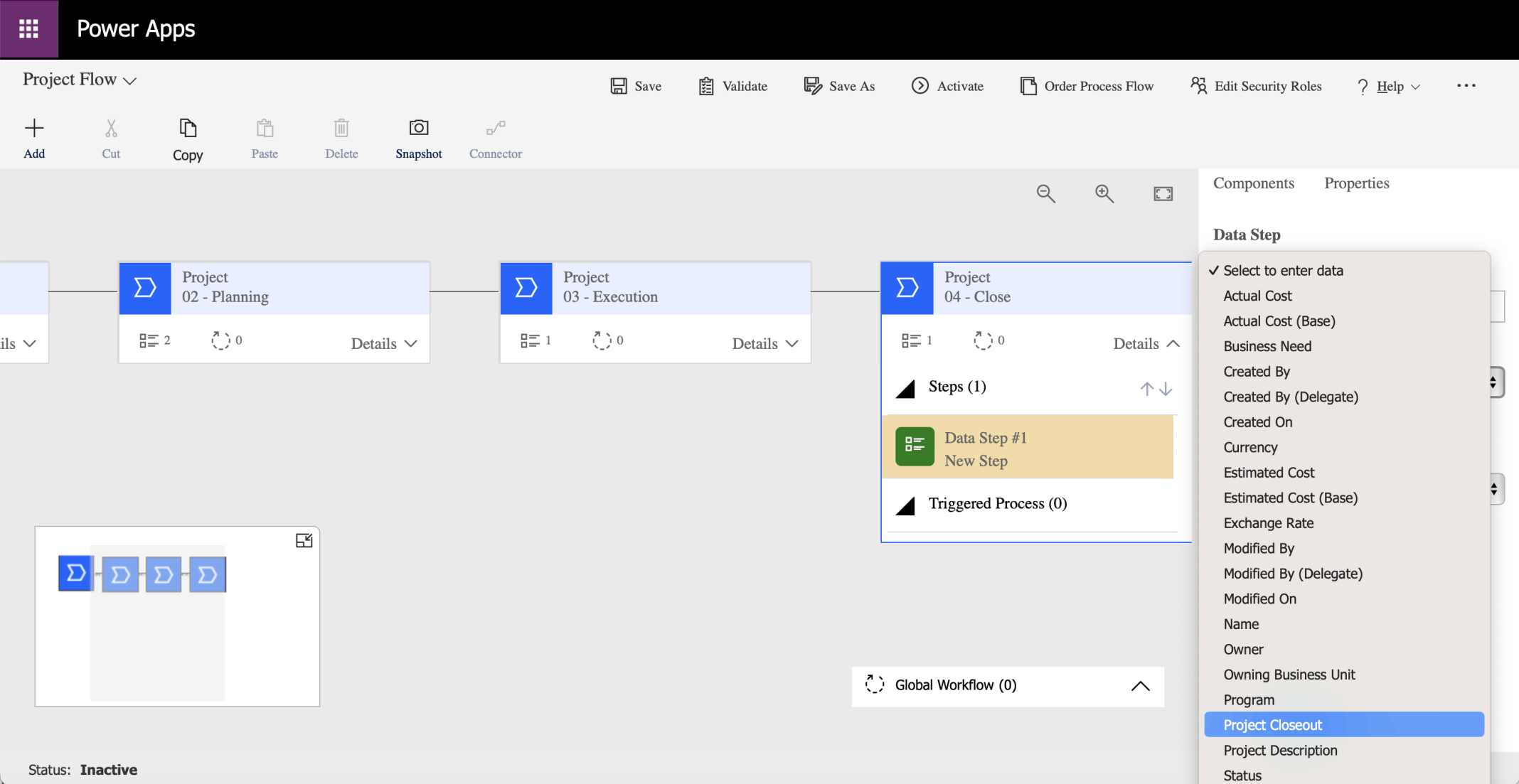Viewport: 1519px width, 784px height.
Task: Click the fit-to-canvas icon
Action: click(1163, 193)
